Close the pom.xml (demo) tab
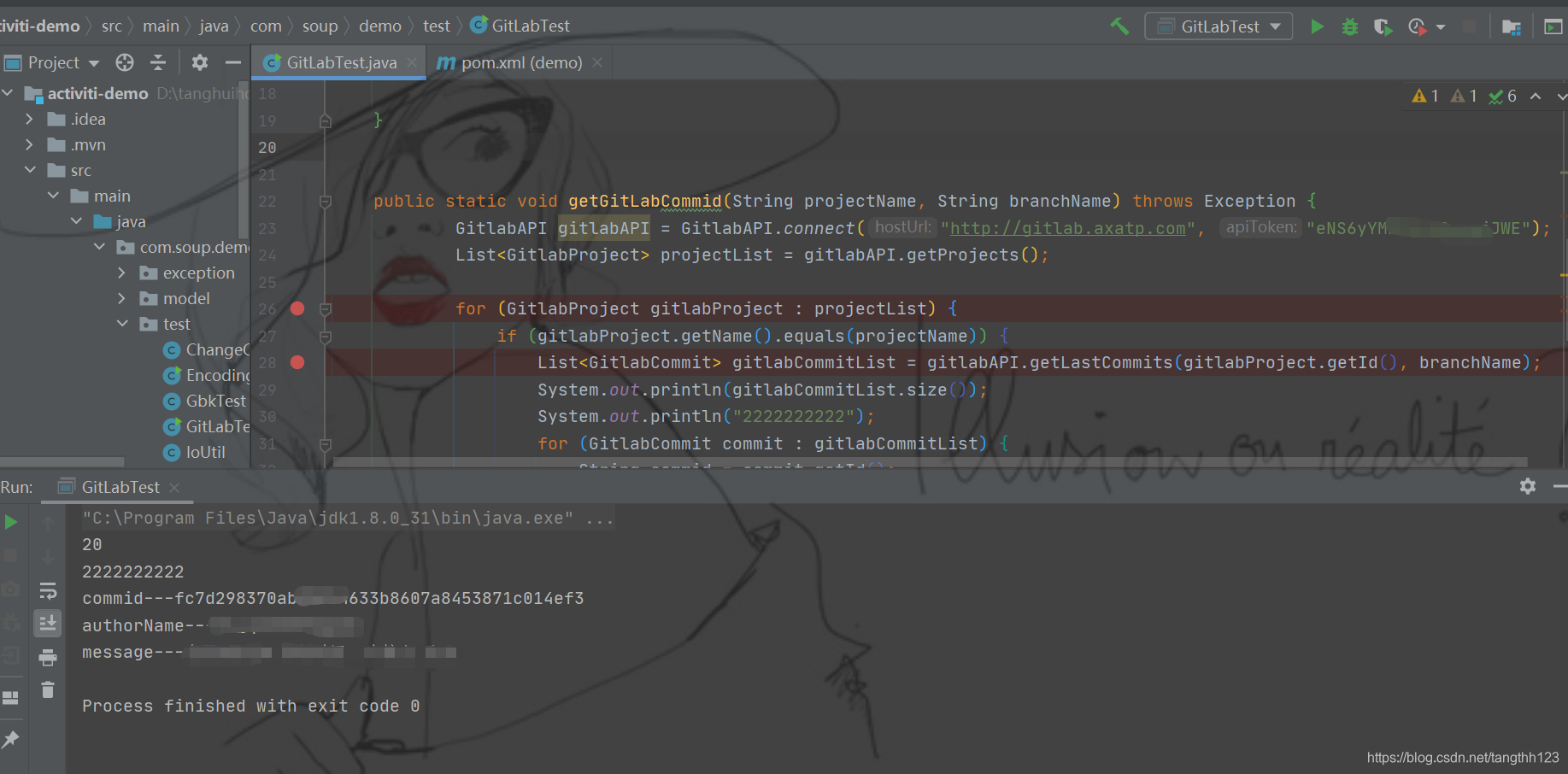Viewport: 1568px width, 774px height. click(597, 62)
